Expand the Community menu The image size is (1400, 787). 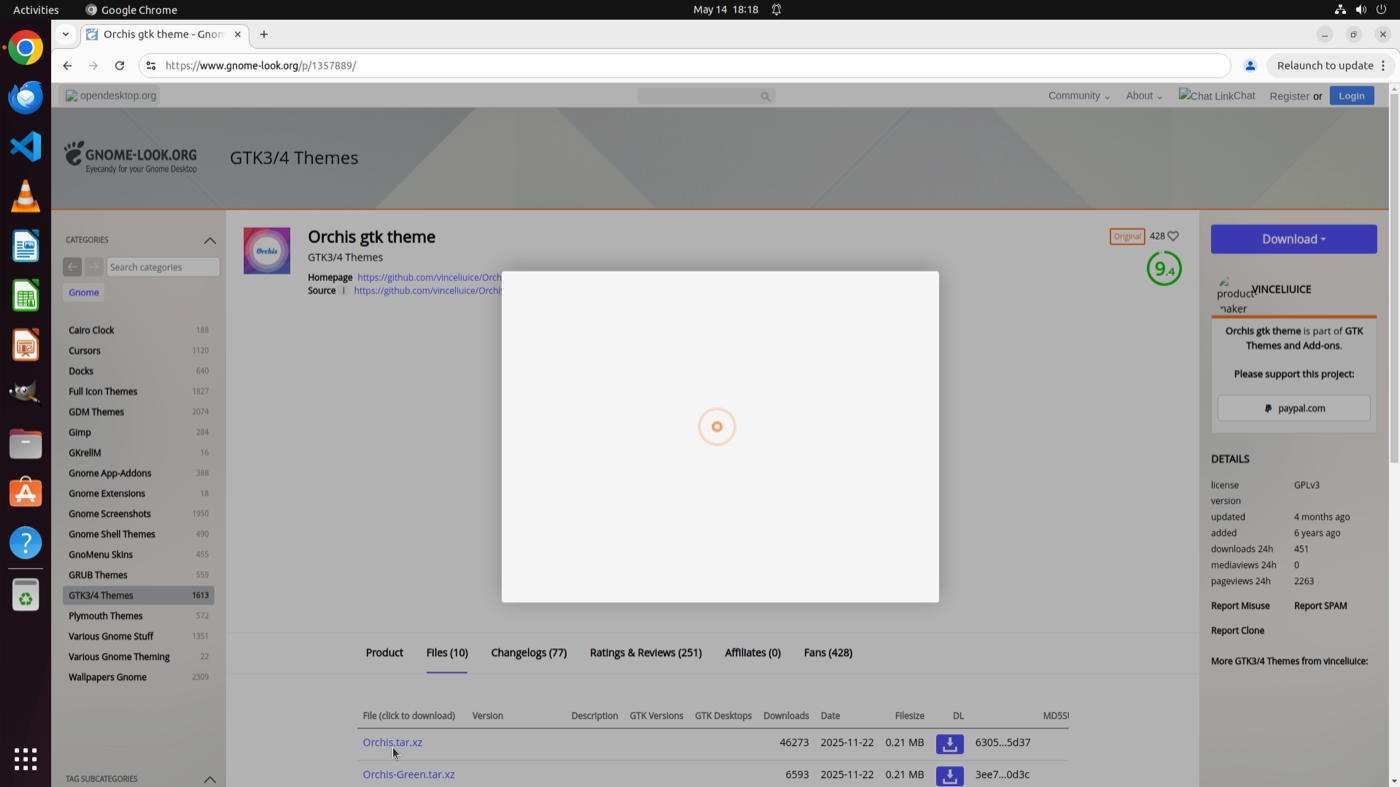point(1079,96)
